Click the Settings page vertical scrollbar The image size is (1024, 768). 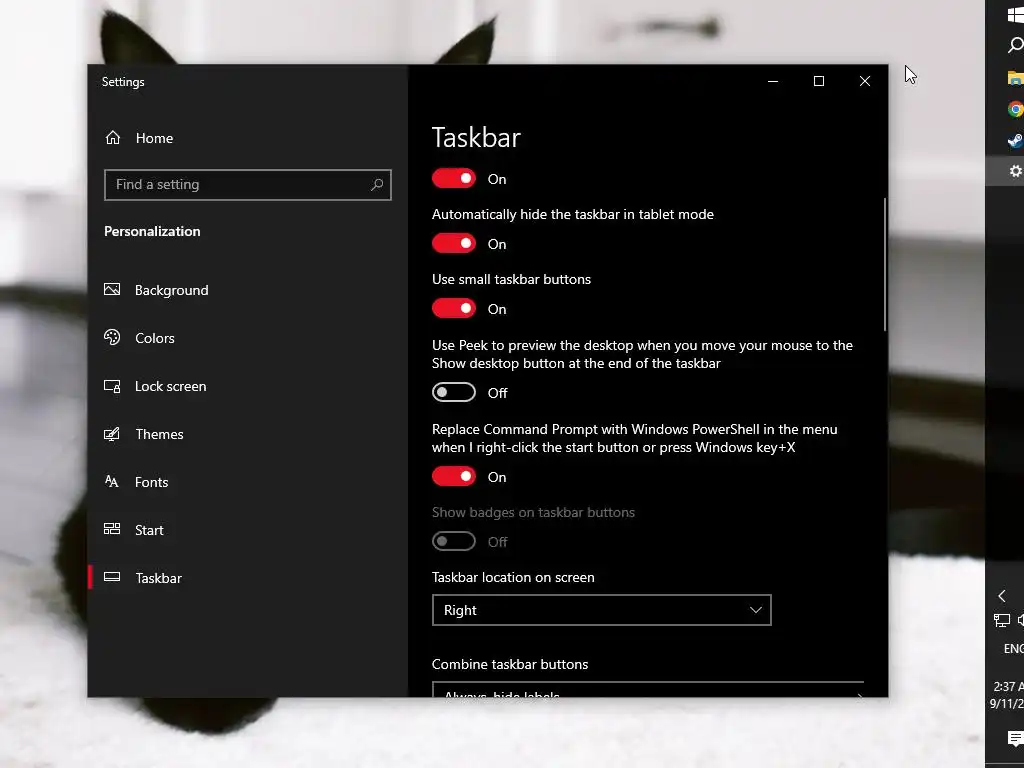885,264
